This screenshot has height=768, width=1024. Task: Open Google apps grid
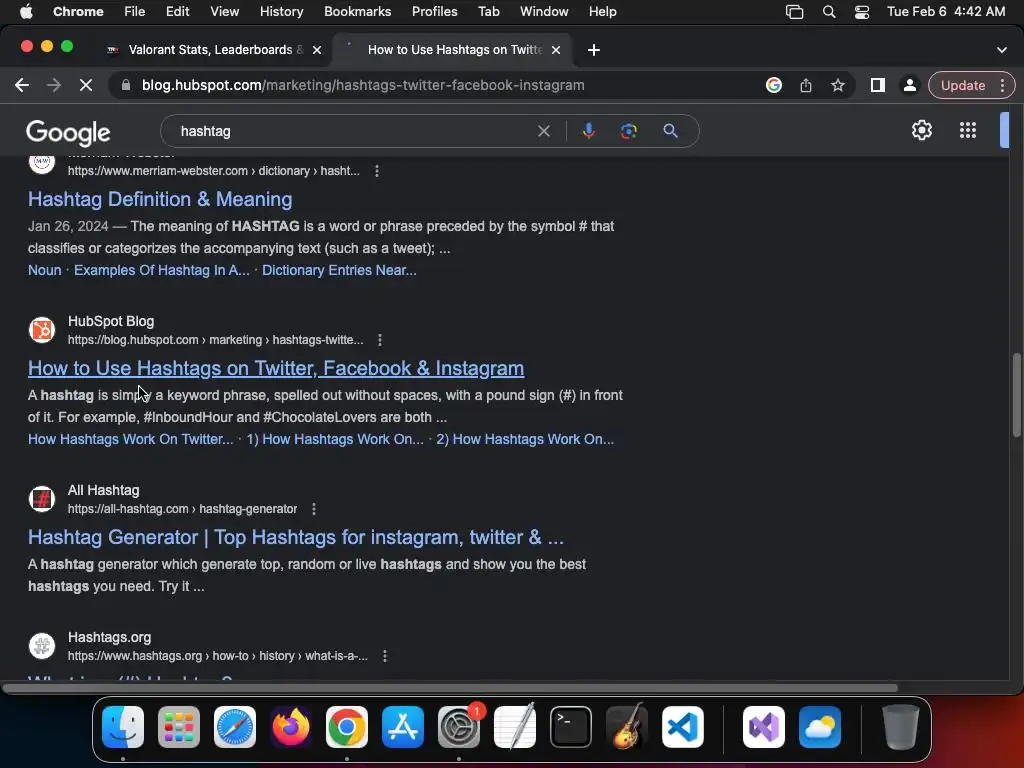click(968, 131)
